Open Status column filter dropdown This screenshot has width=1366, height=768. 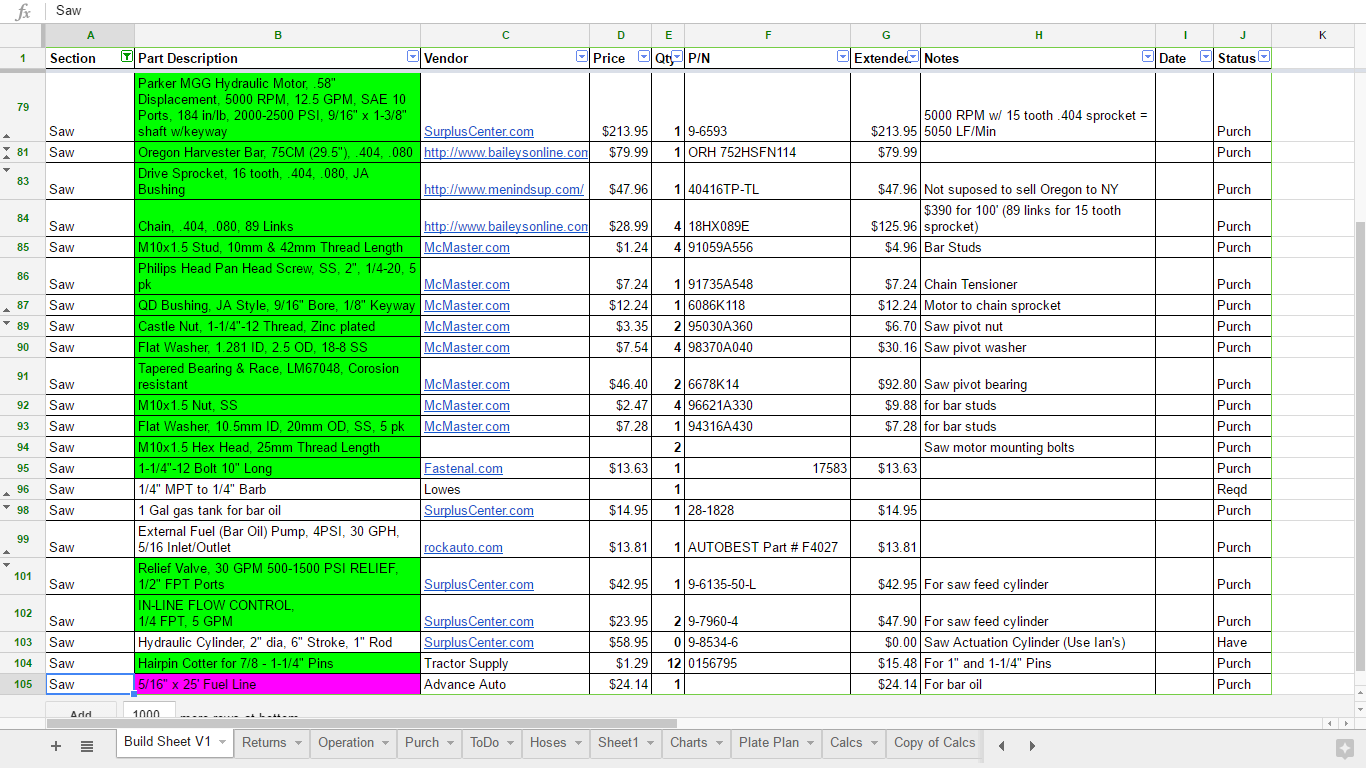(x=1264, y=57)
